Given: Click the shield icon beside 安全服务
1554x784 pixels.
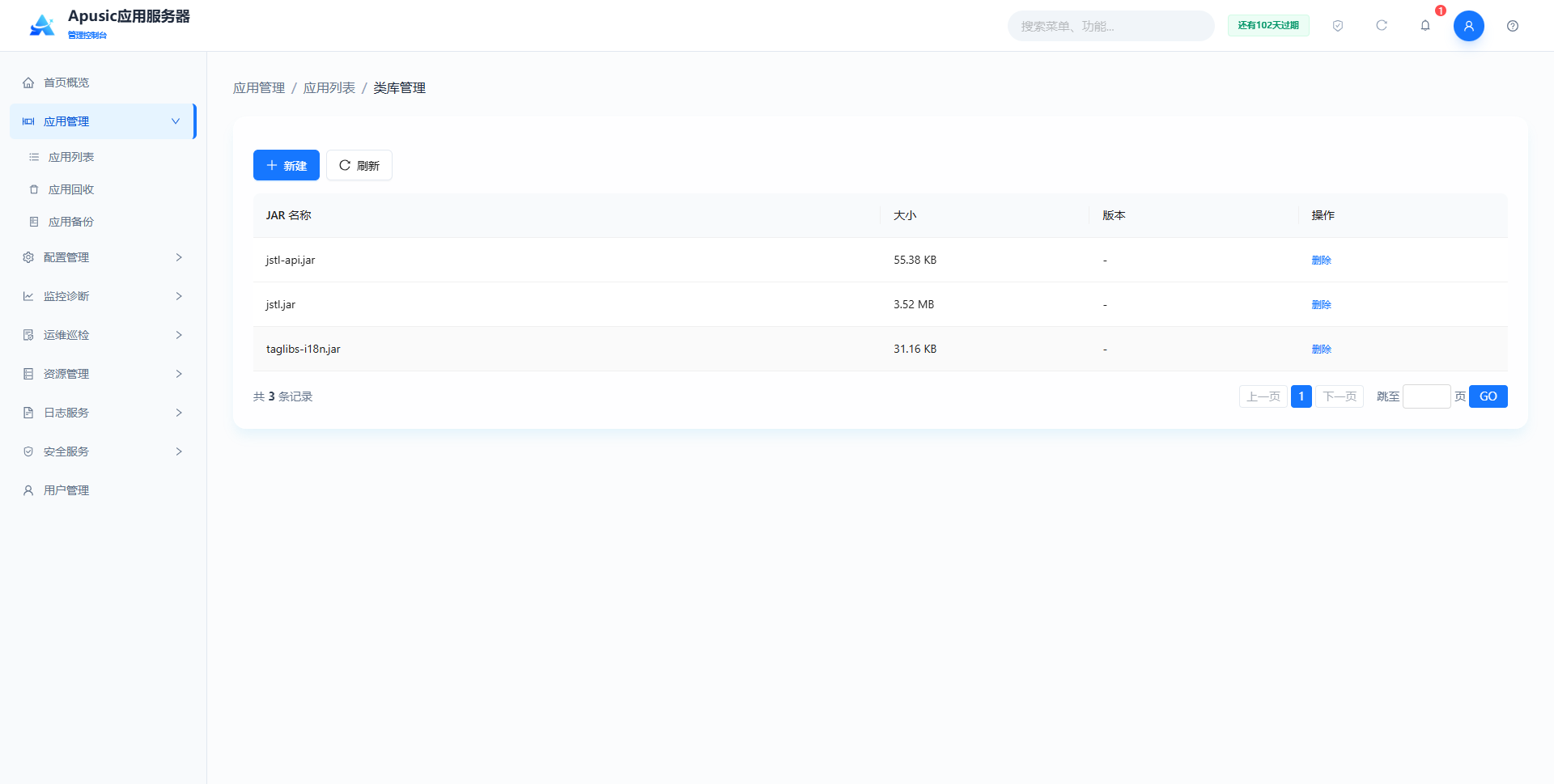Looking at the screenshot, I should (x=28, y=451).
